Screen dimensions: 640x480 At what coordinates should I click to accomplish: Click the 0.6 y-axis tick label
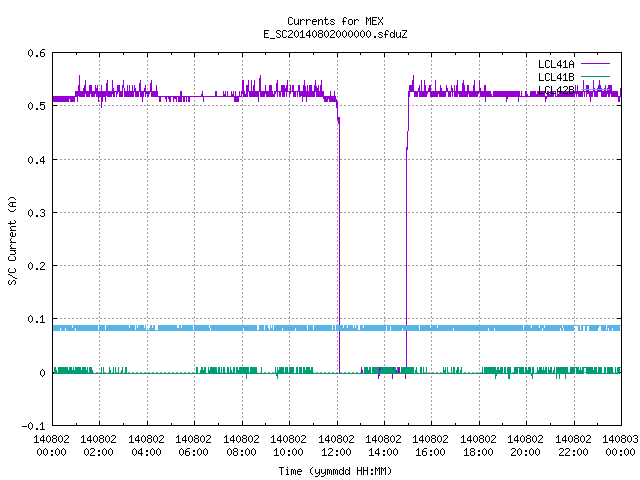point(36,53)
